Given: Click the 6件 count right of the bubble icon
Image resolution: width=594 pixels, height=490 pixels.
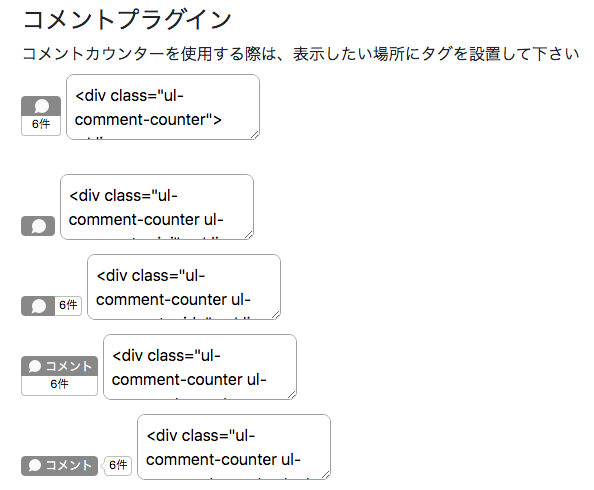Looking at the screenshot, I should [68, 305].
